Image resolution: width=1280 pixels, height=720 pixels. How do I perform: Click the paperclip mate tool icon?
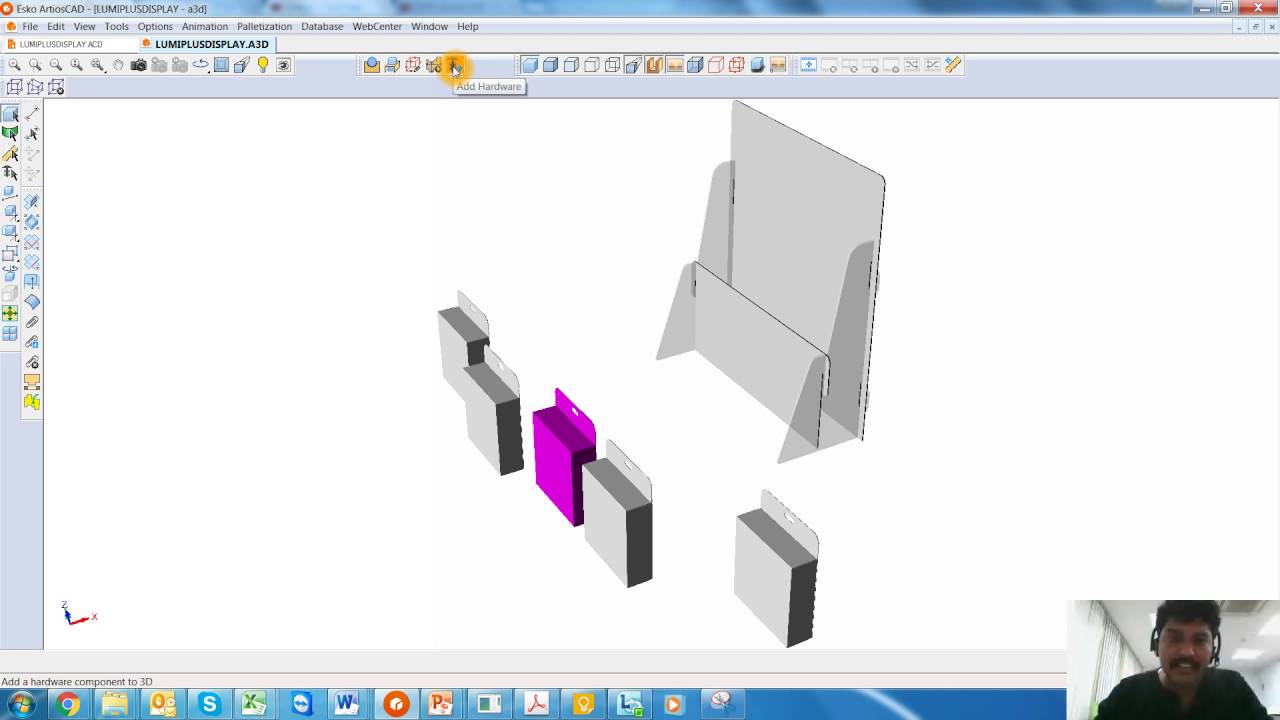click(x=32, y=321)
